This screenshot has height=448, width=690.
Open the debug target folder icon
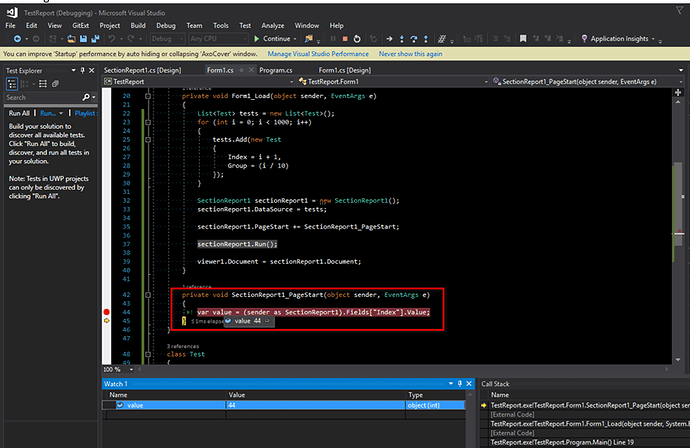tap(308, 39)
